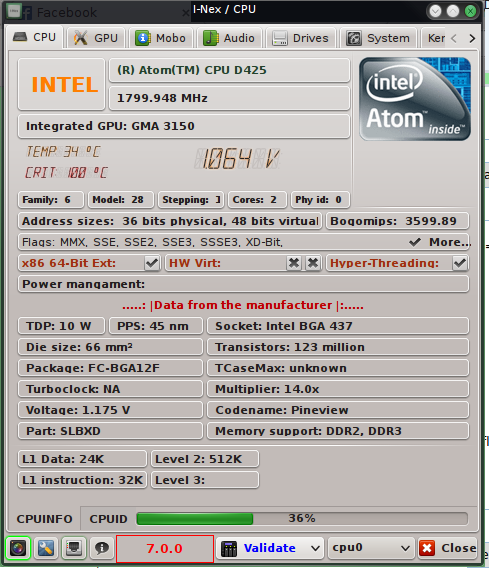The image size is (489, 569).
Task: Click the TDP: 10 W field
Action: click(61, 326)
